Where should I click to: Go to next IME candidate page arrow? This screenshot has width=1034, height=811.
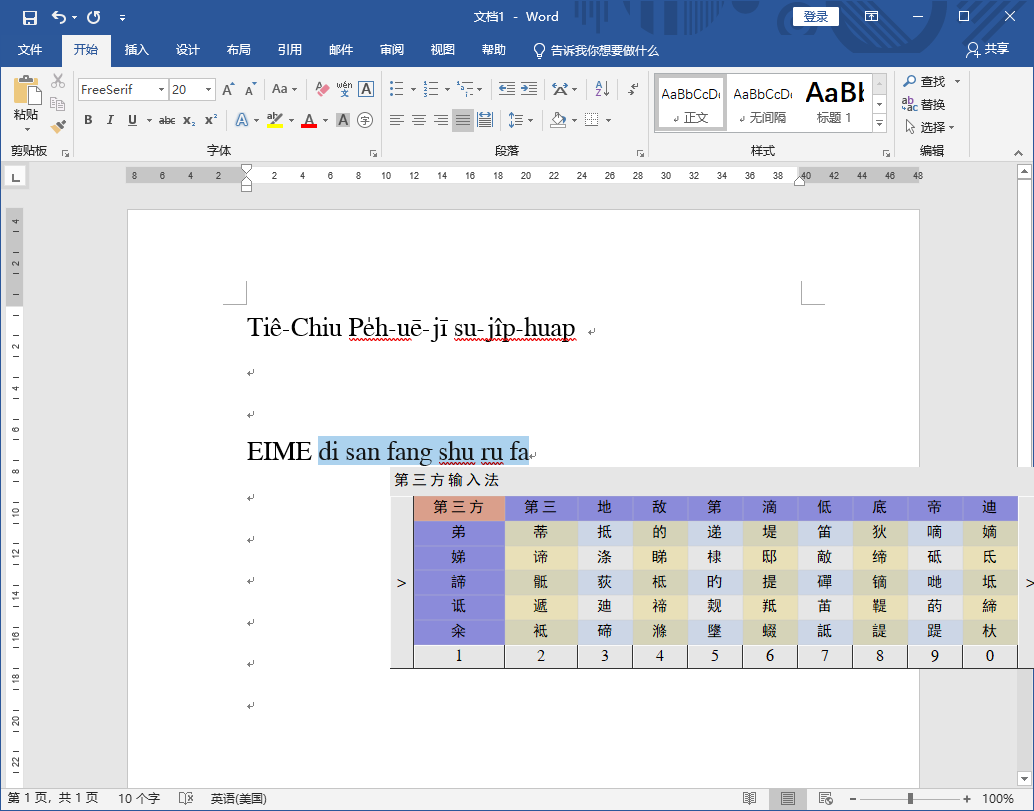[x=1028, y=583]
